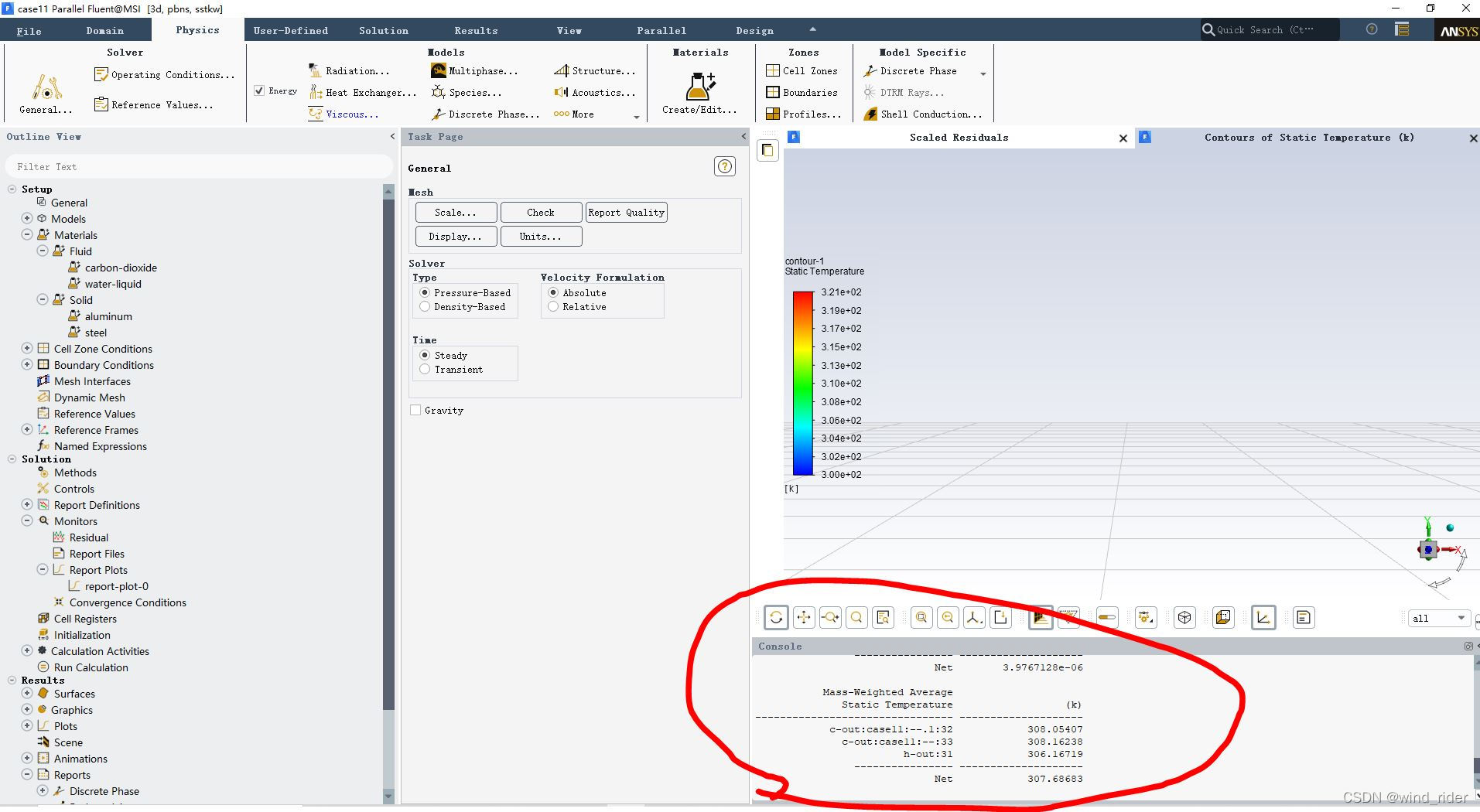Open Cell Zones in Zones group
The width and height of the screenshot is (1480, 812).
click(x=802, y=70)
